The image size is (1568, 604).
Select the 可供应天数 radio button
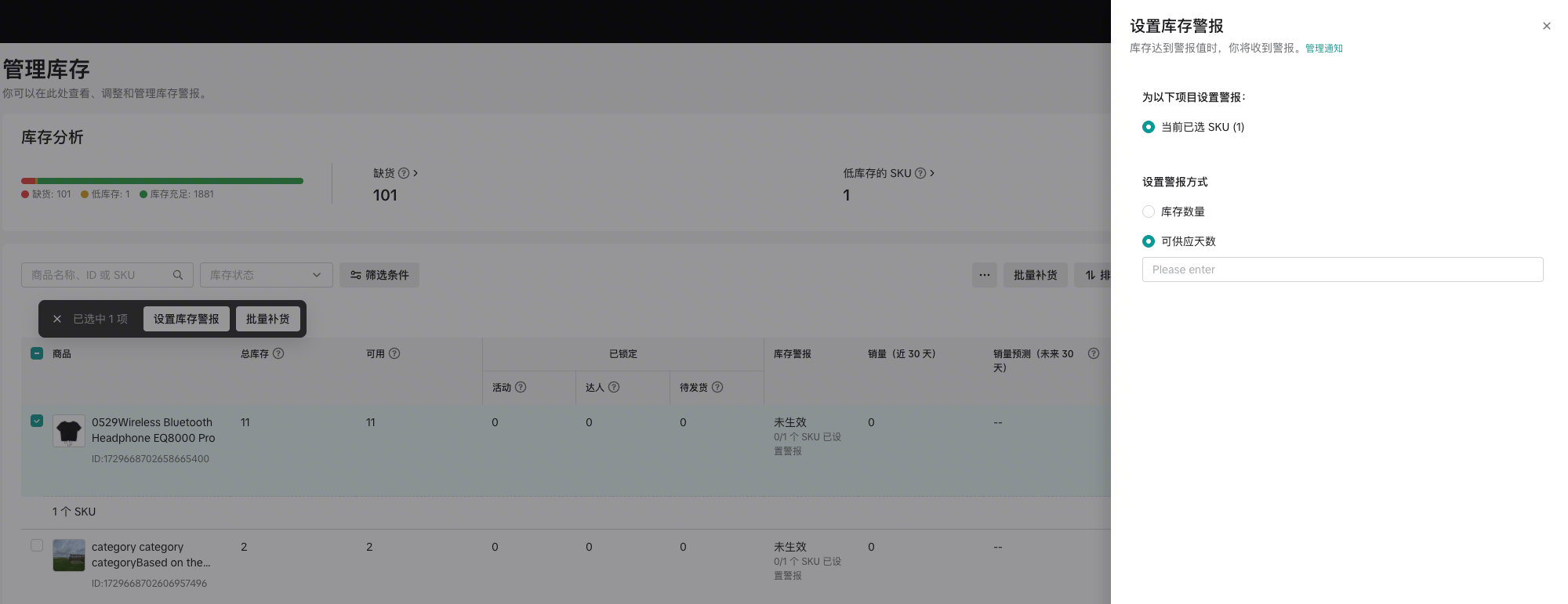point(1149,241)
